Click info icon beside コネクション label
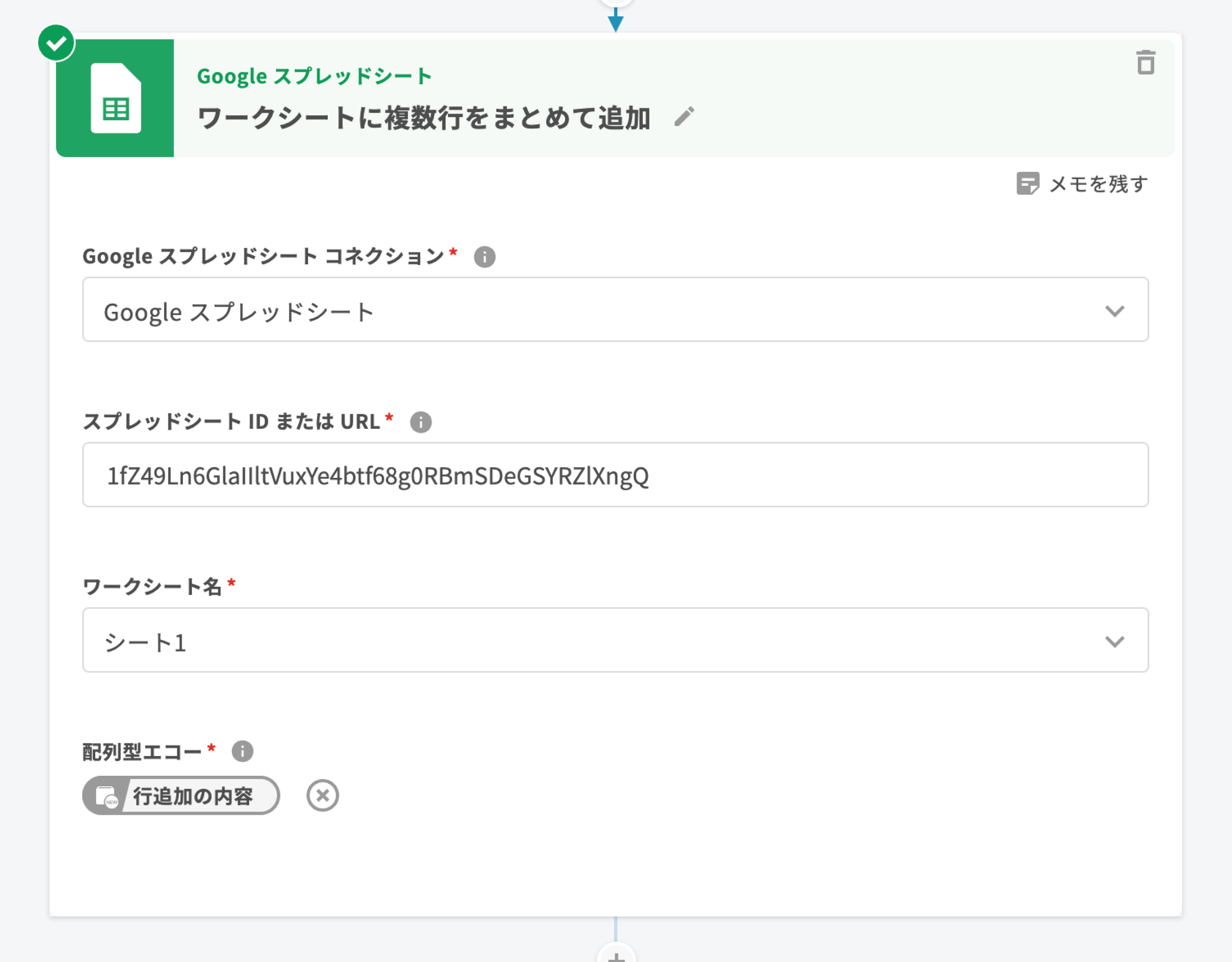1232x962 pixels. pyautogui.click(x=485, y=257)
